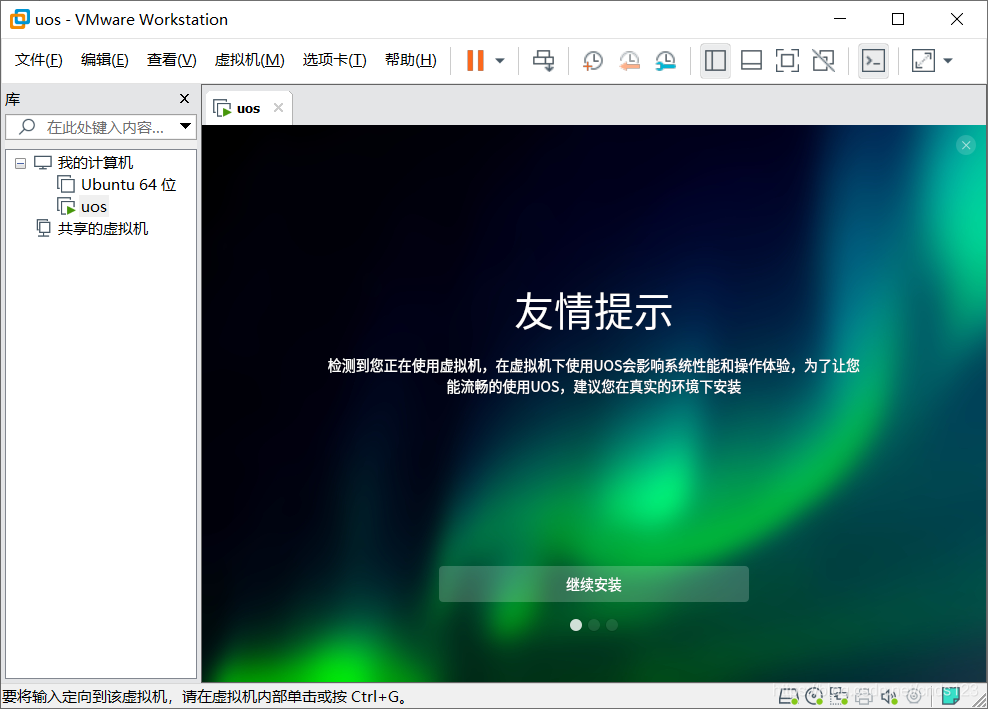The width and height of the screenshot is (988, 709).
Task: Open the 文件(F) menu
Action: (x=38, y=60)
